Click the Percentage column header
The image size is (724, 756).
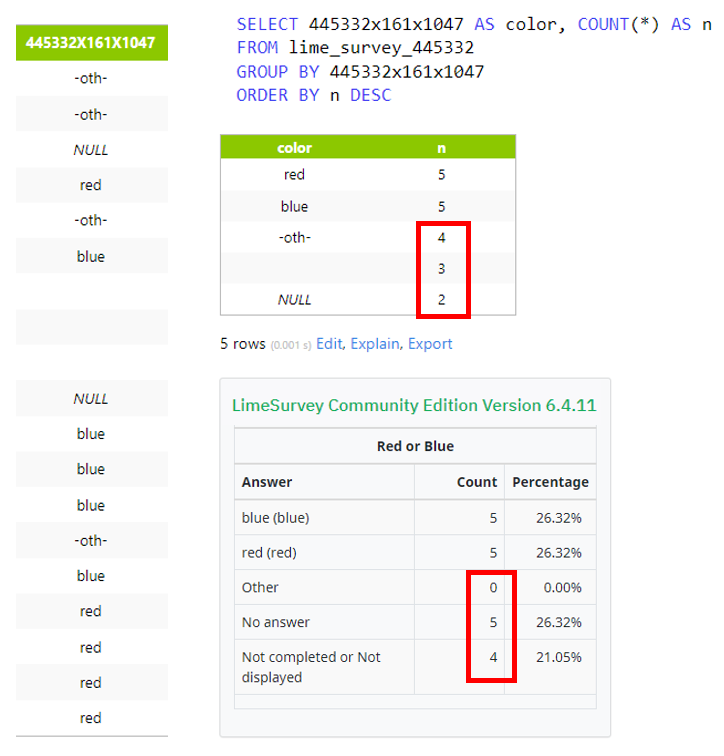coord(550,482)
